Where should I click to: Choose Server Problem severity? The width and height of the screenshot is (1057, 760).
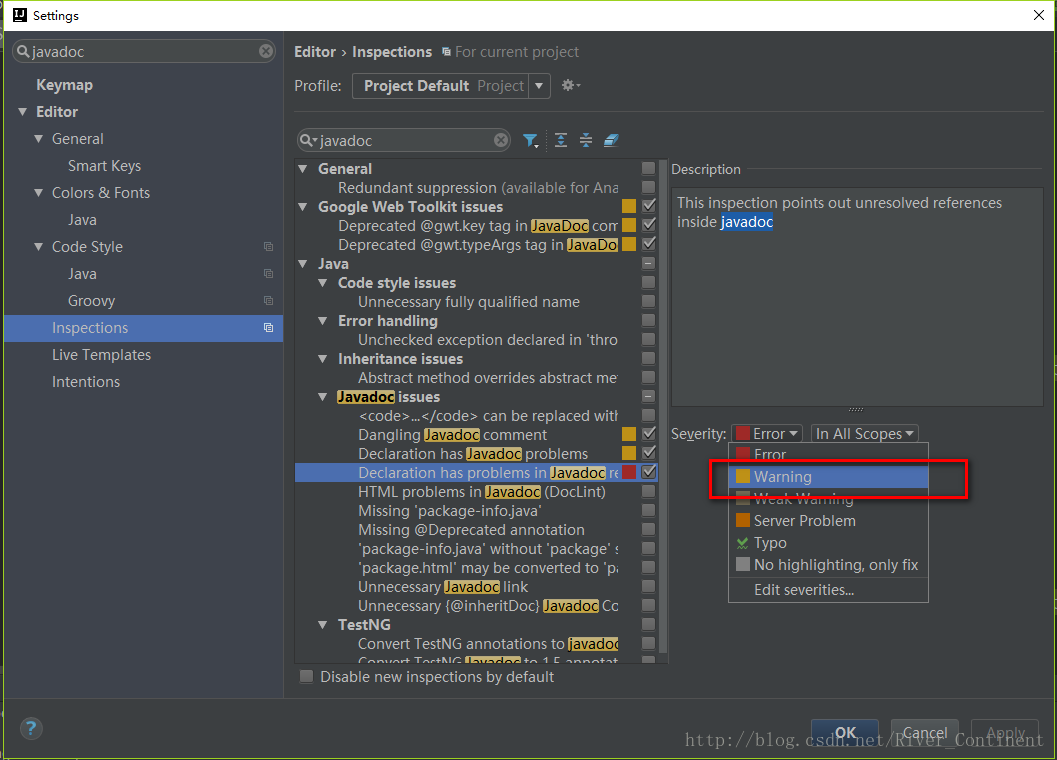[x=828, y=521]
